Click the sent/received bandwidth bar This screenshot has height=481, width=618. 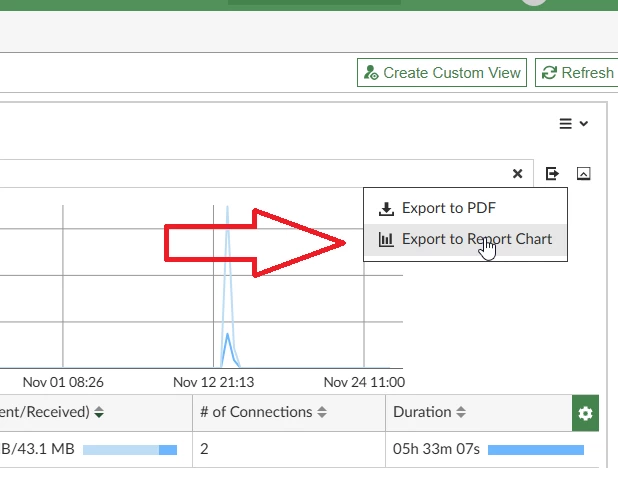pyautogui.click(x=130, y=450)
